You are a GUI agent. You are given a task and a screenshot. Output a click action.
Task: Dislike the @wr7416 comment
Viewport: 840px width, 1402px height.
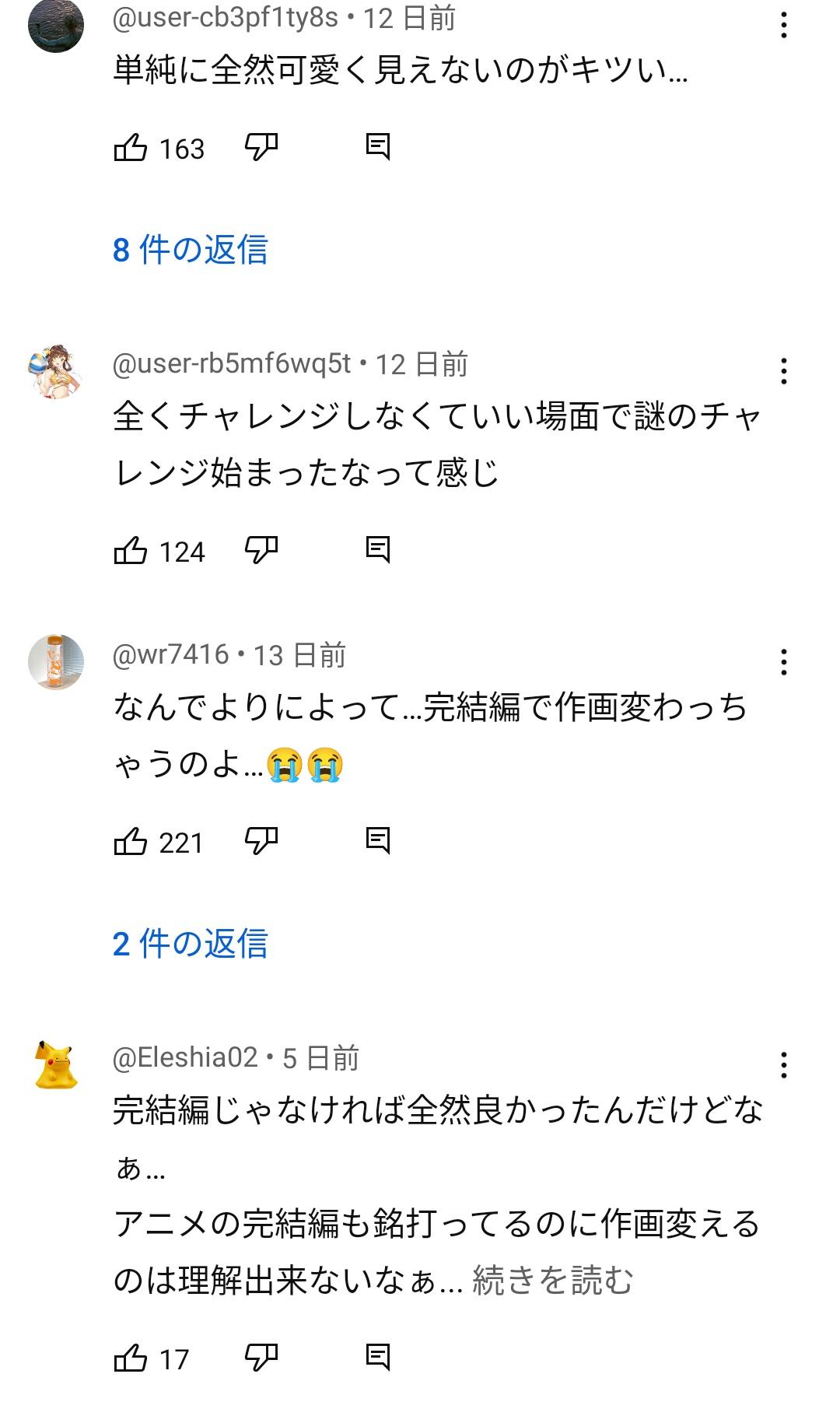point(261,841)
